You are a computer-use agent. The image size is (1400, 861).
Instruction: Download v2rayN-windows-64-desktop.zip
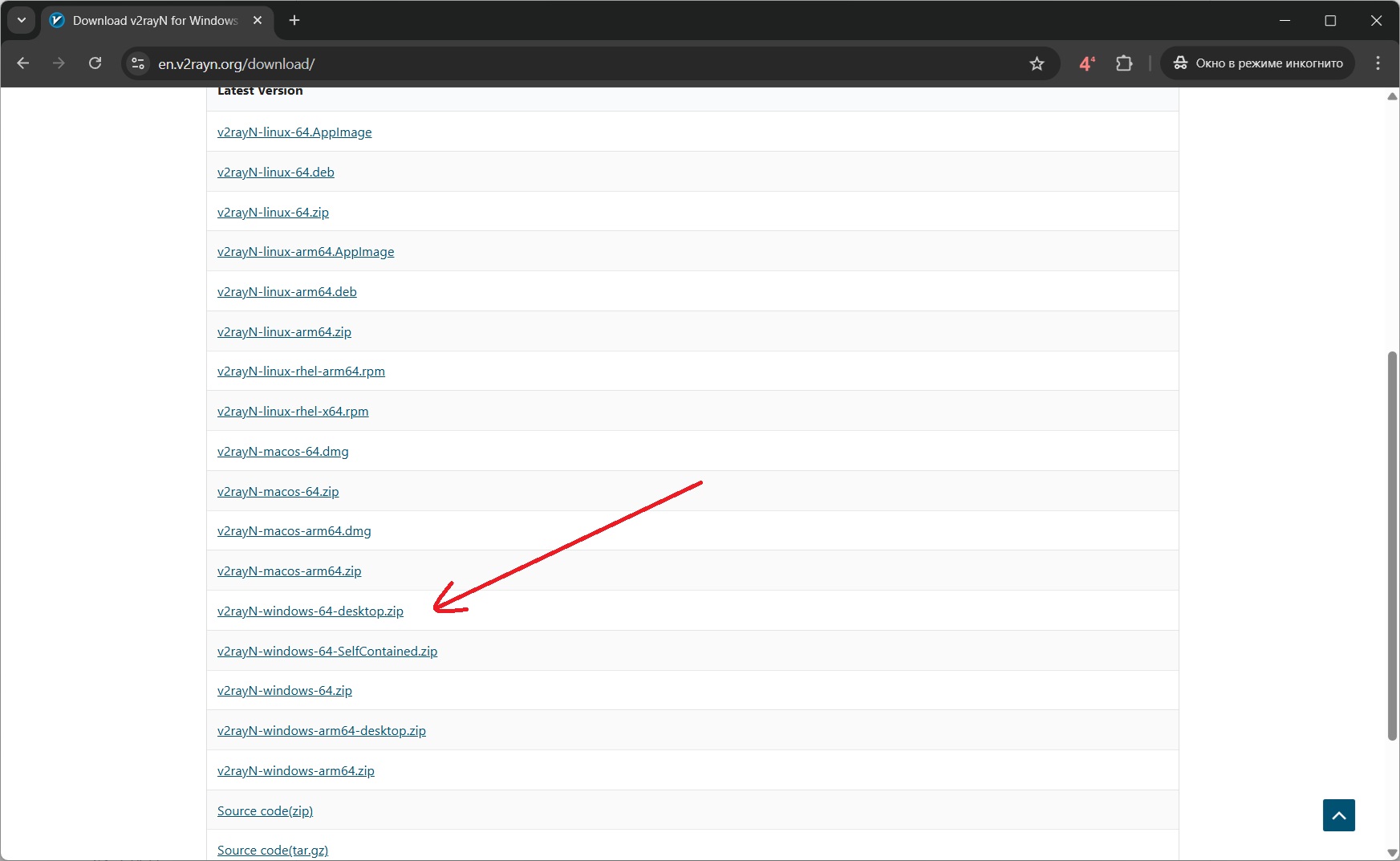pyautogui.click(x=310, y=611)
